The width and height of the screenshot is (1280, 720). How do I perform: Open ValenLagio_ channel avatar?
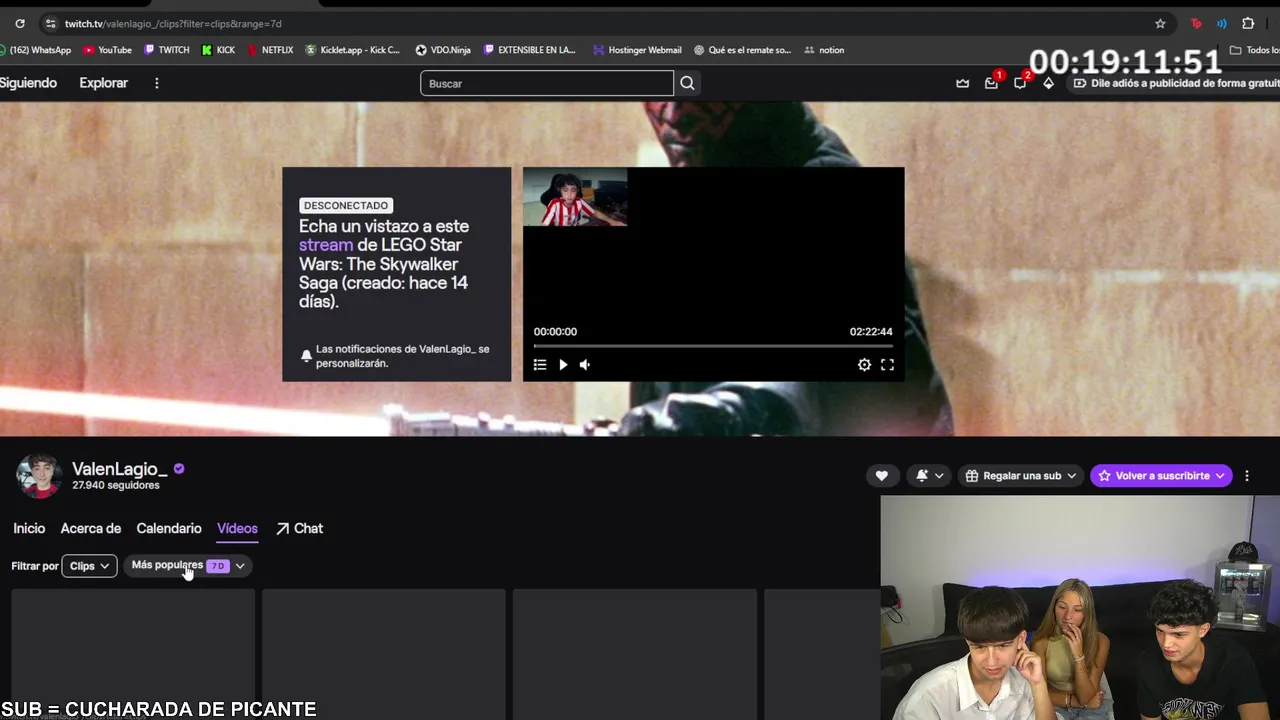(39, 475)
